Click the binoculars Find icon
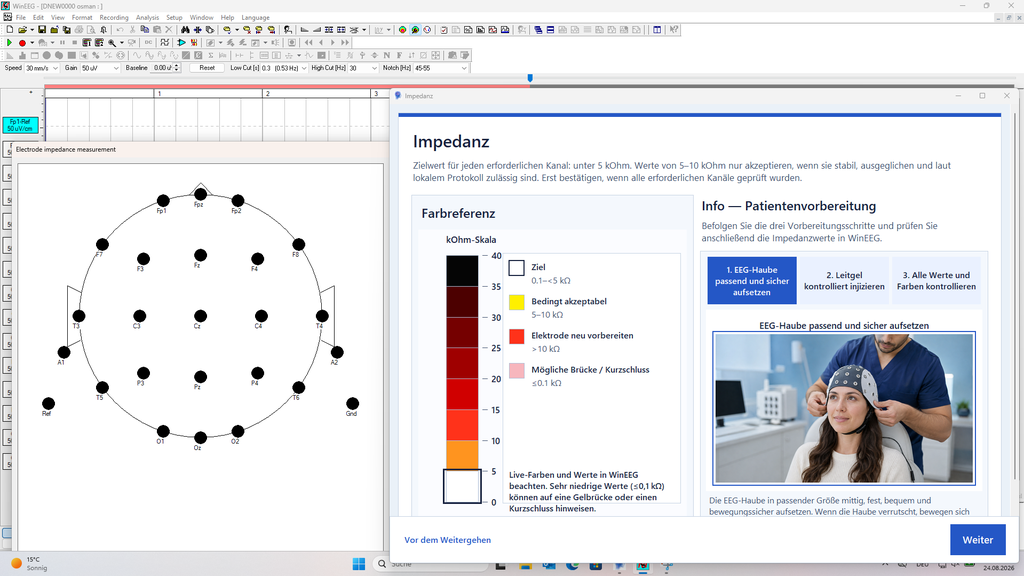The width and height of the screenshot is (1024, 576). point(185,29)
